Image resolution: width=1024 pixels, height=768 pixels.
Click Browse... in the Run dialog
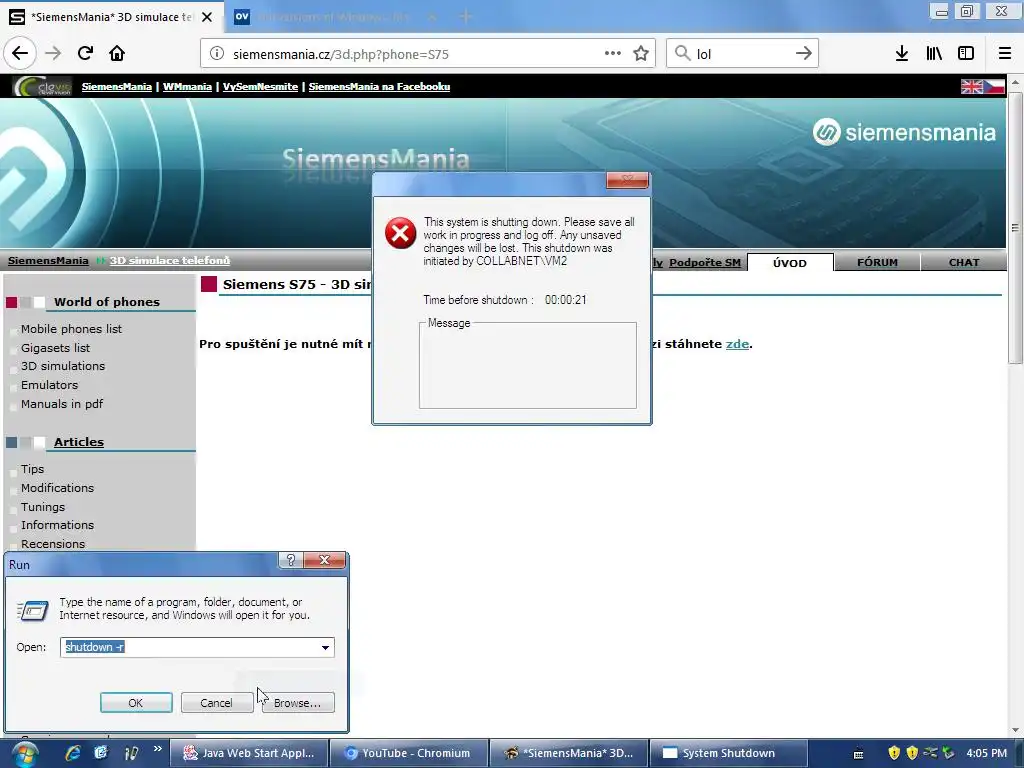(298, 703)
